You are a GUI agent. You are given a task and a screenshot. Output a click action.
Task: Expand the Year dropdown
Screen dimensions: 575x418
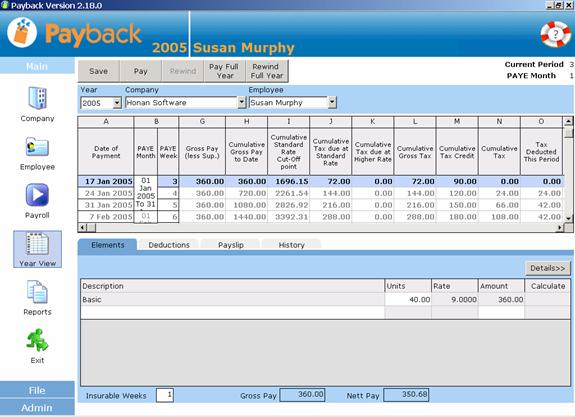[x=117, y=103]
